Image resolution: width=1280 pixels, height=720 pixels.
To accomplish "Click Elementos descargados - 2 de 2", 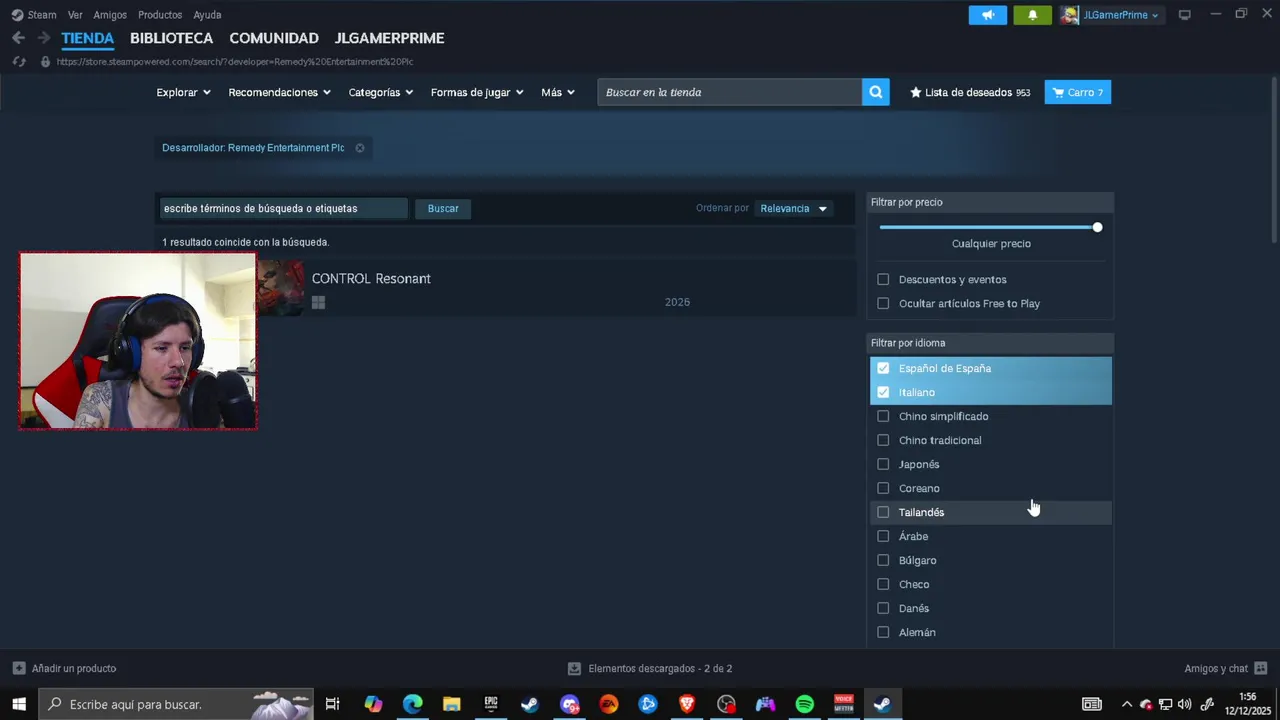I will point(660,668).
